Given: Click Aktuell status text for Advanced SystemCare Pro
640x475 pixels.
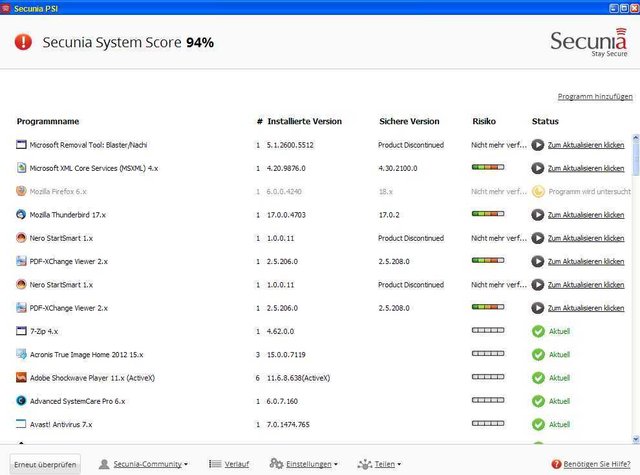Looking at the screenshot, I should pos(559,401).
